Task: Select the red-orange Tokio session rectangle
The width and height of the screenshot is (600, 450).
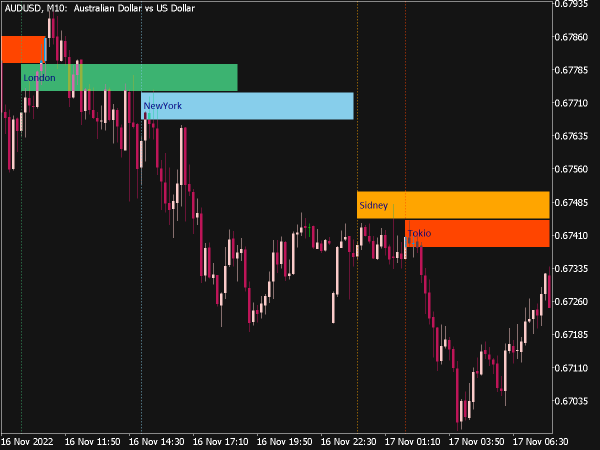Action: tap(477, 233)
